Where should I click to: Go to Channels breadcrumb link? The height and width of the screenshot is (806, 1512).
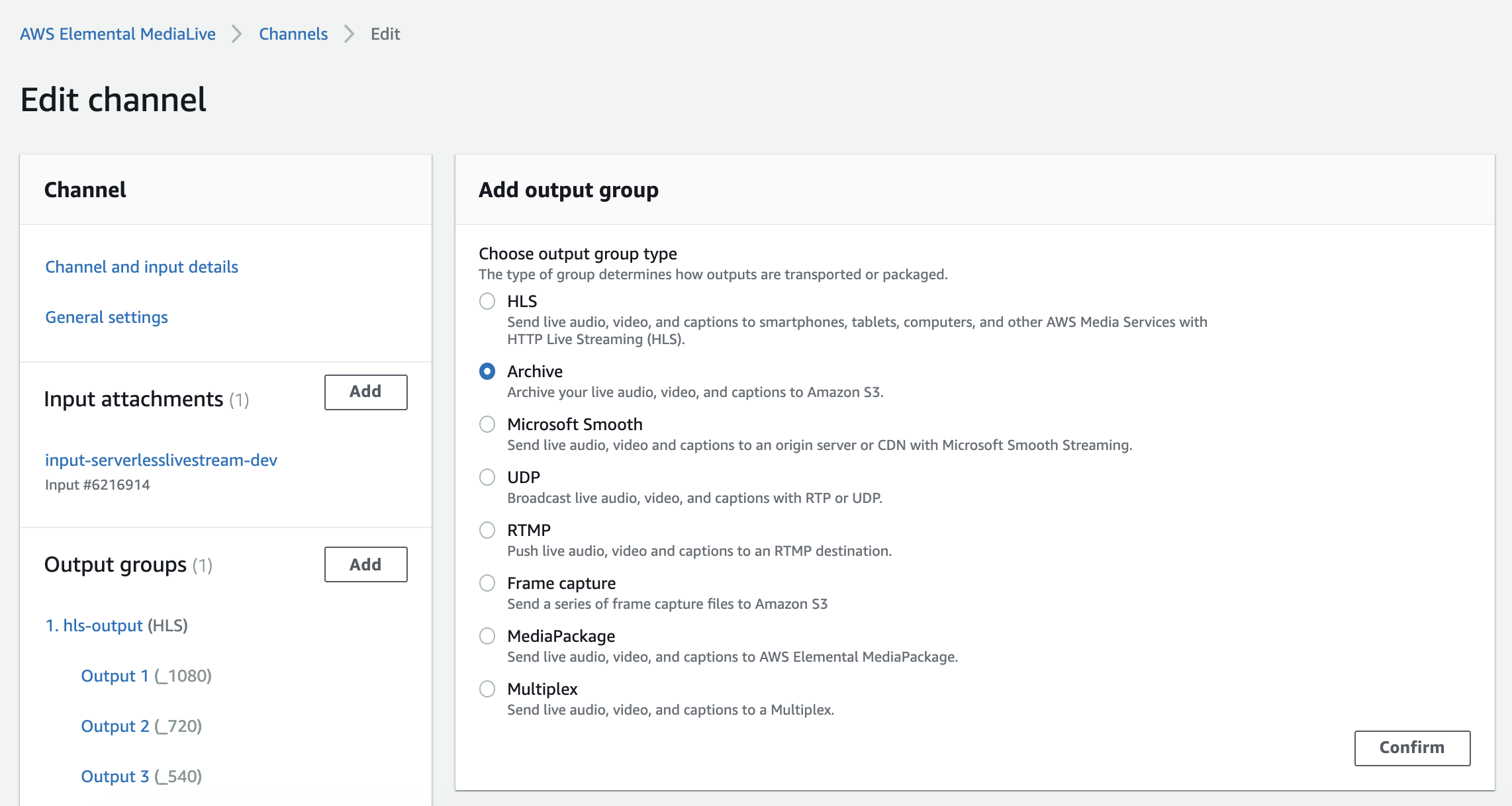293,34
